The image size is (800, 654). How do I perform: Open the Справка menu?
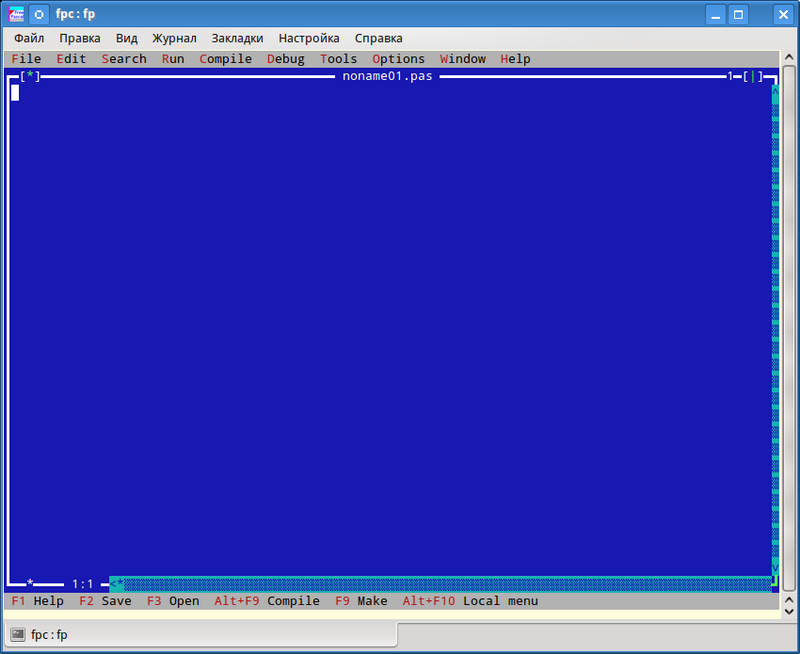[x=379, y=38]
